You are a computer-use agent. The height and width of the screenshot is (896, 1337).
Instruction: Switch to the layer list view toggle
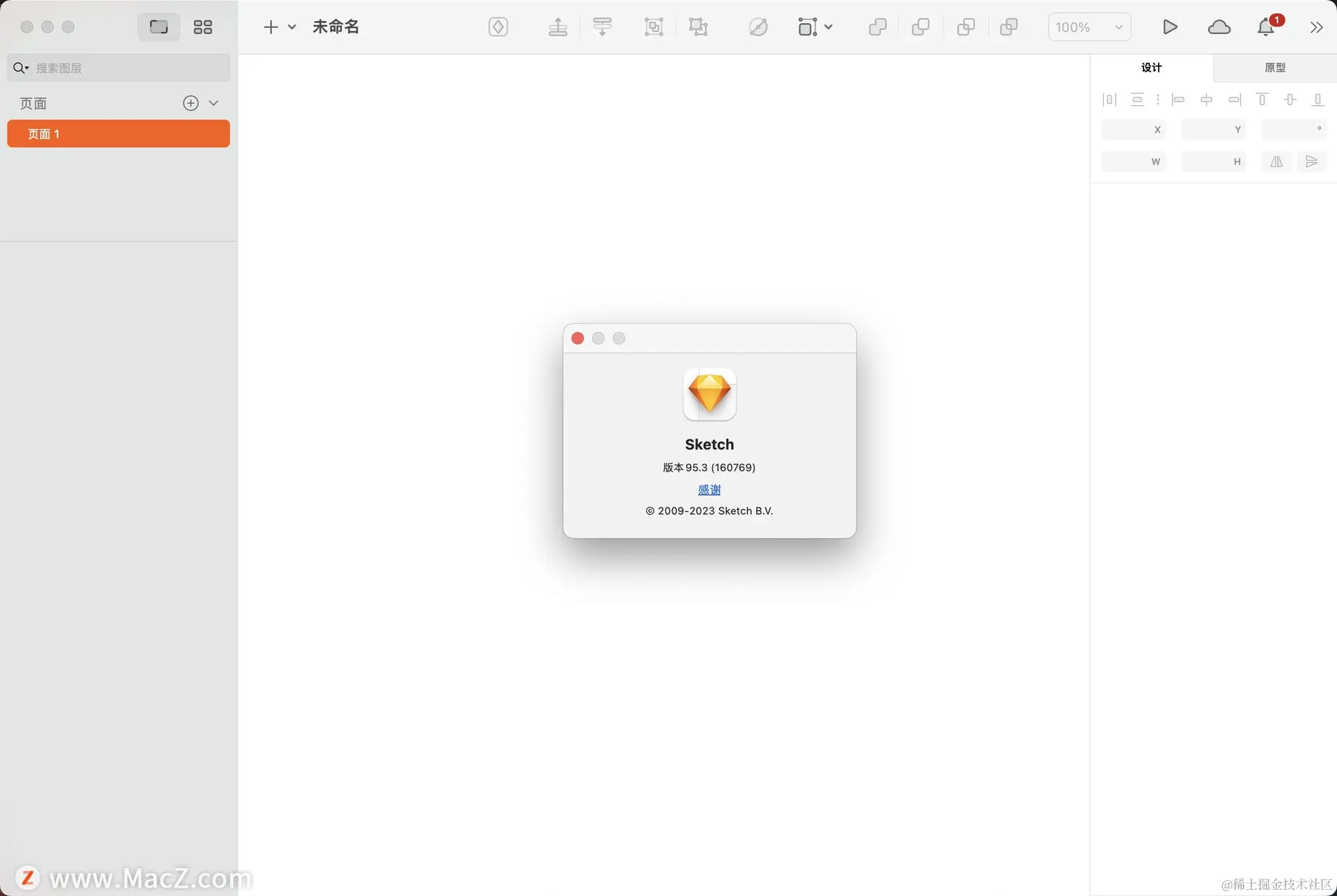pyautogui.click(x=159, y=27)
